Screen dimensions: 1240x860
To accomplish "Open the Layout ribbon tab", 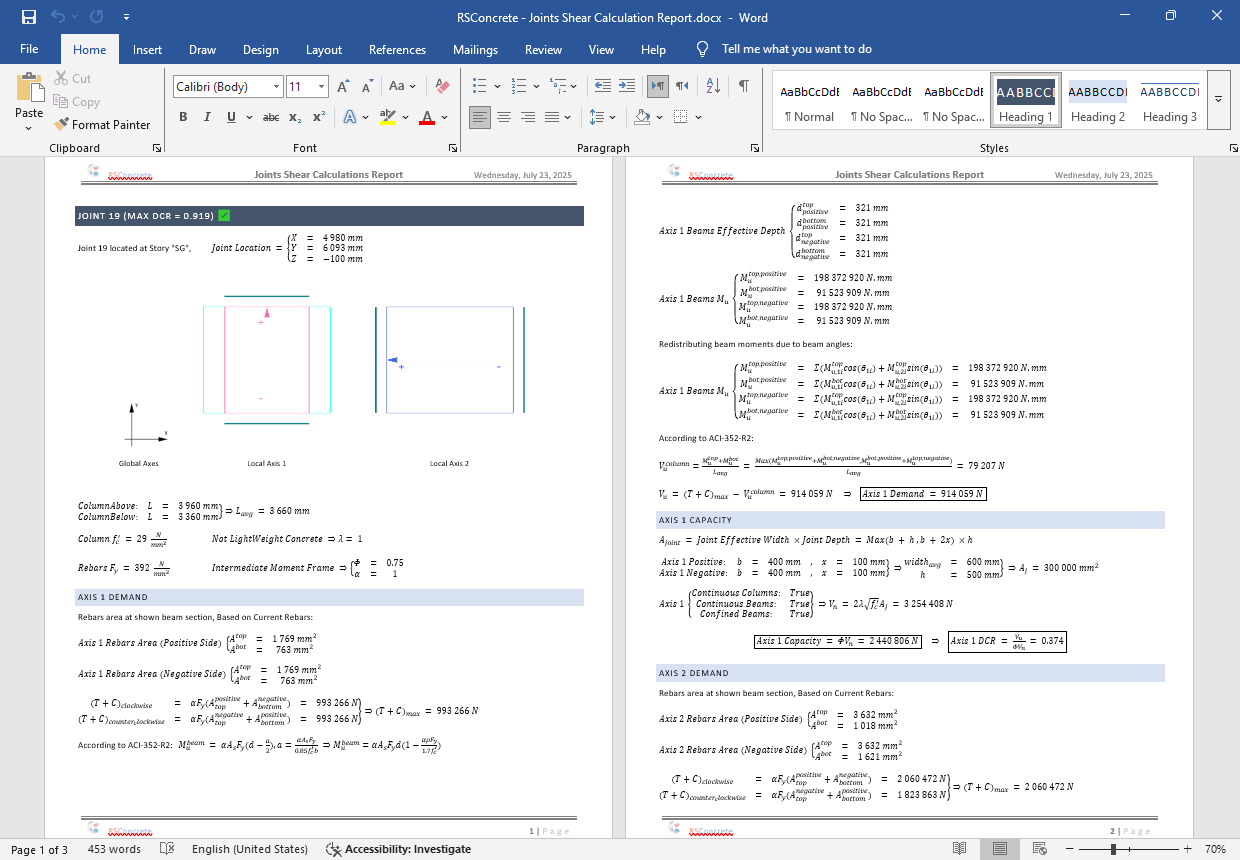I will click(323, 49).
